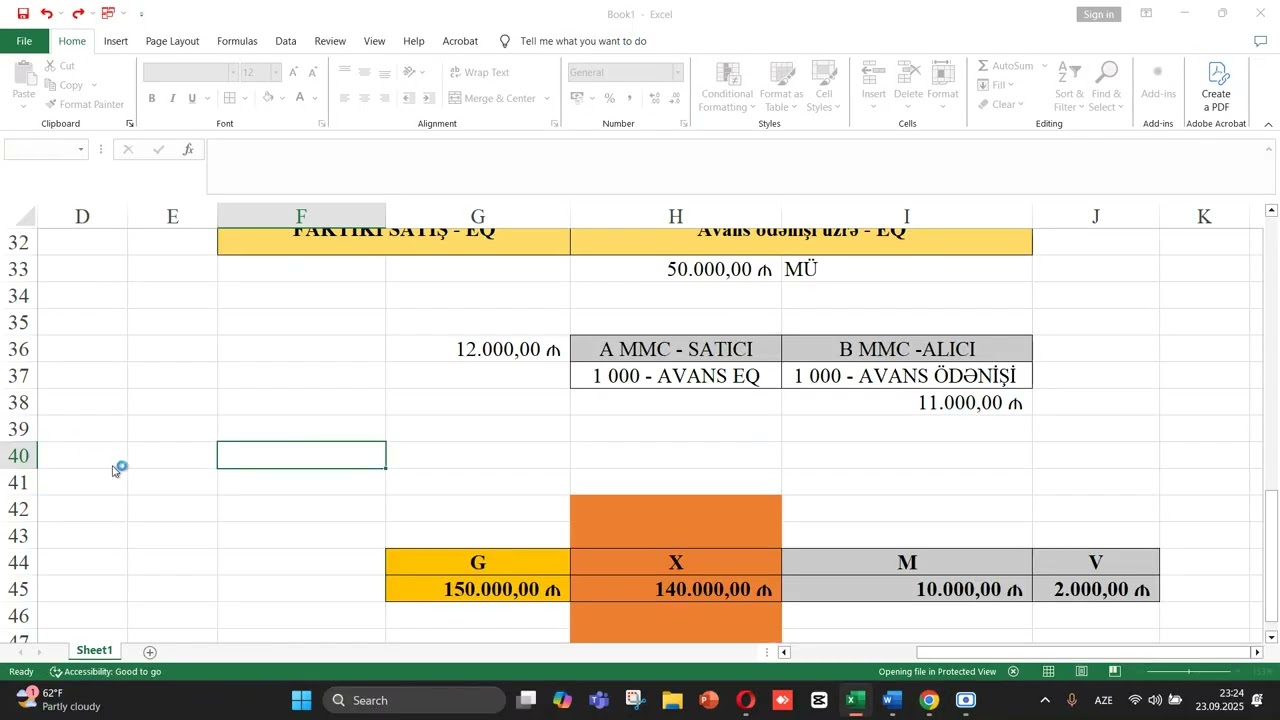Select cell with 140.000,00 under X
1280x720 pixels.
pos(676,589)
